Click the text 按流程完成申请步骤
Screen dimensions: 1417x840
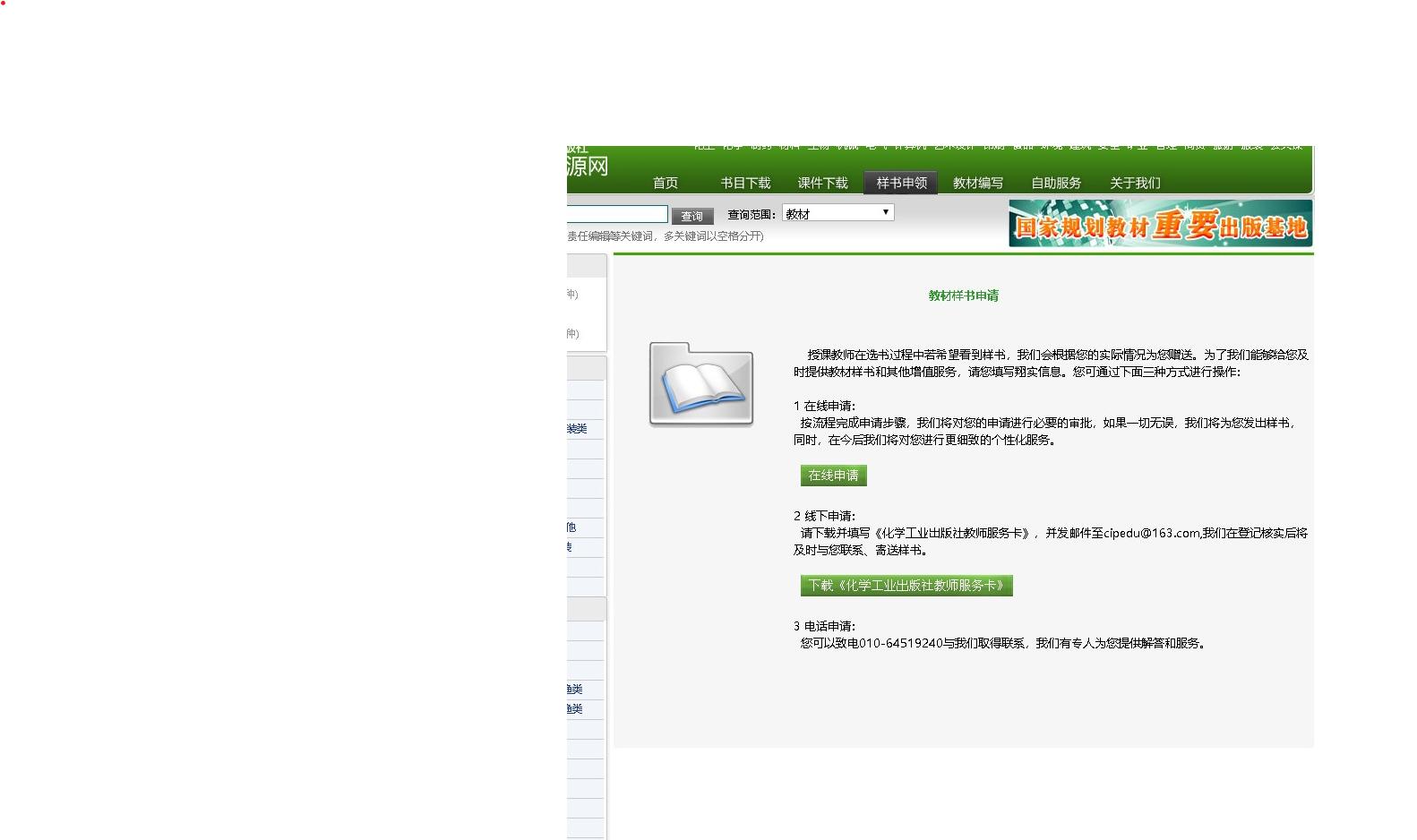[x=854, y=423]
